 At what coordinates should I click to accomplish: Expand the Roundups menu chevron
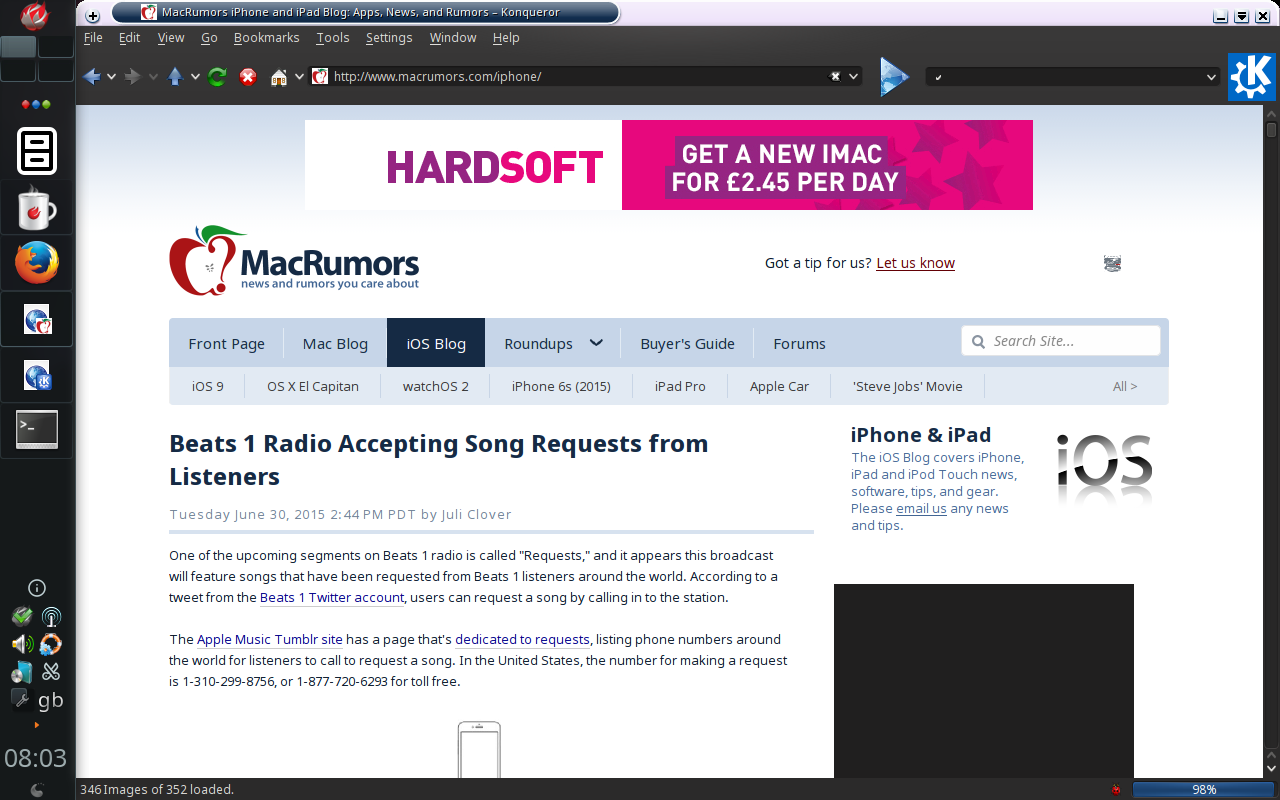click(x=596, y=343)
